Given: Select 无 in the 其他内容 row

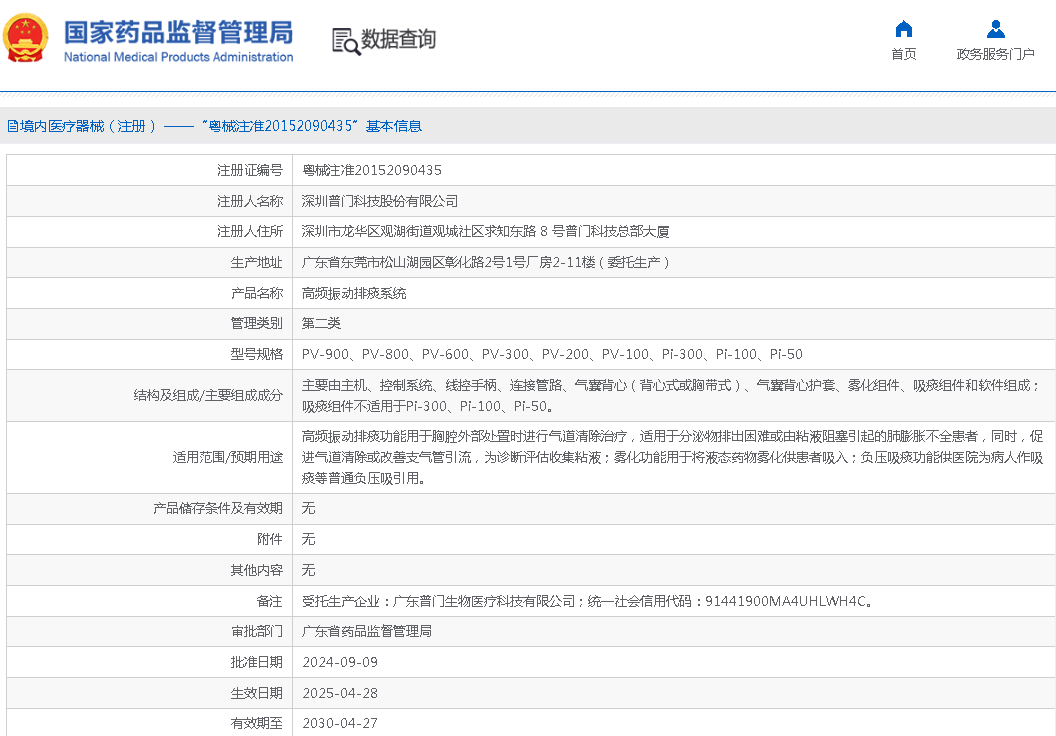Looking at the screenshot, I should (308, 570).
